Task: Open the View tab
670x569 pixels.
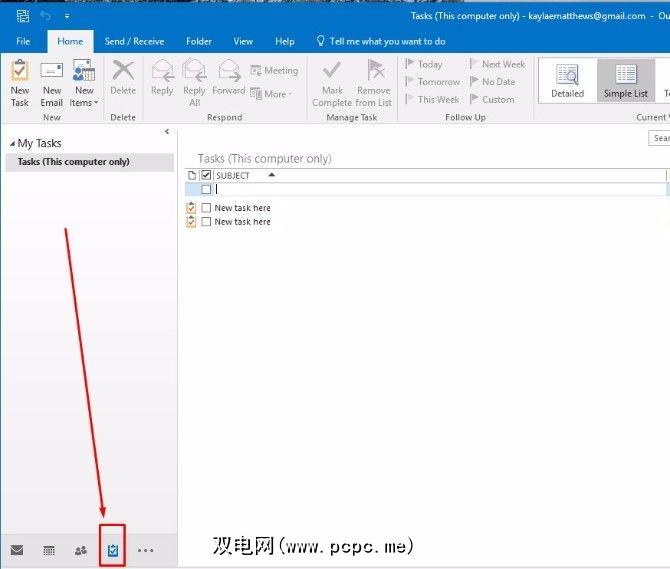Action: click(x=243, y=41)
